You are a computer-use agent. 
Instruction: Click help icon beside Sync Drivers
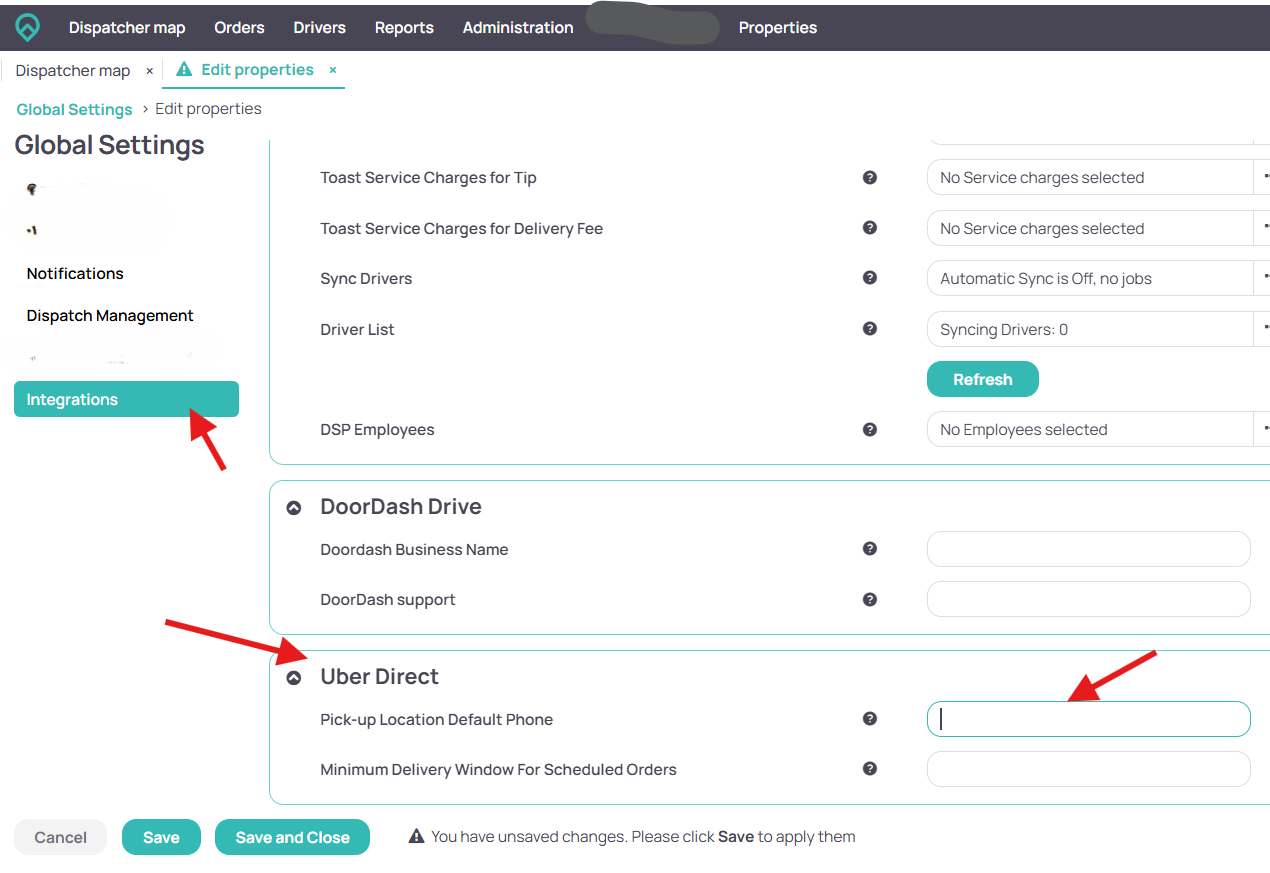pos(870,278)
